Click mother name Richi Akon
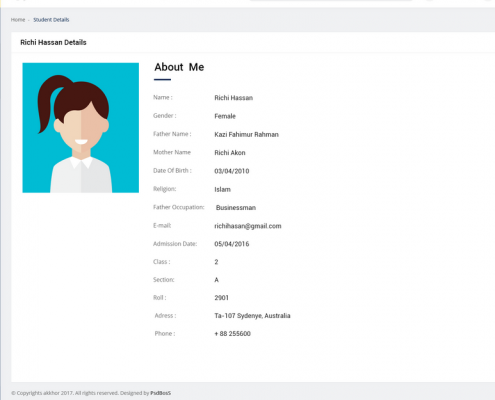 [230, 153]
